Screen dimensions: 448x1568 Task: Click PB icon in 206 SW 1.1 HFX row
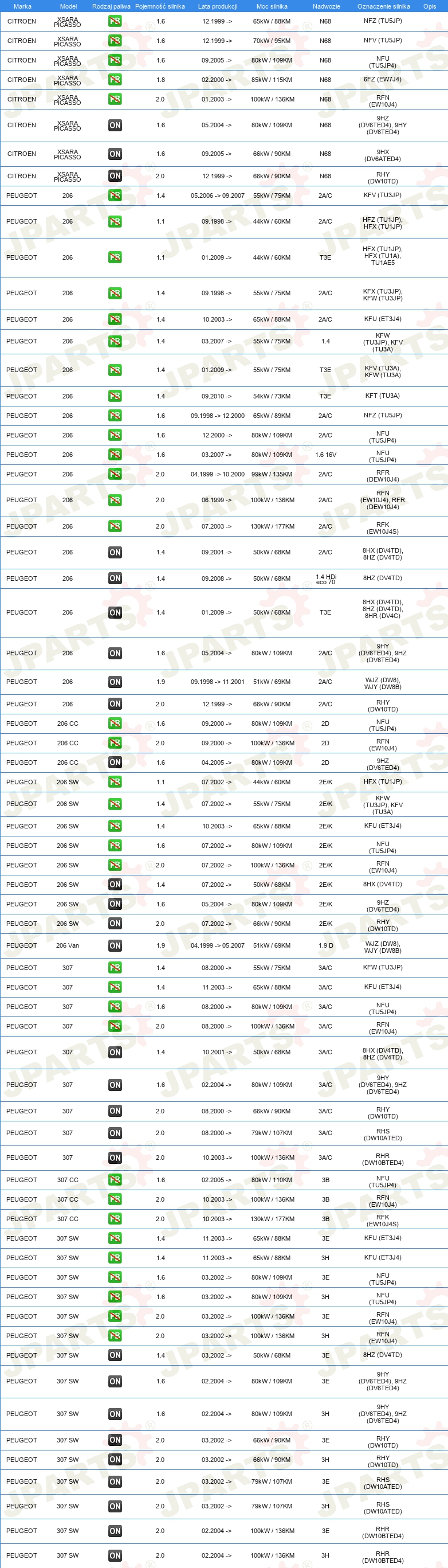(115, 782)
